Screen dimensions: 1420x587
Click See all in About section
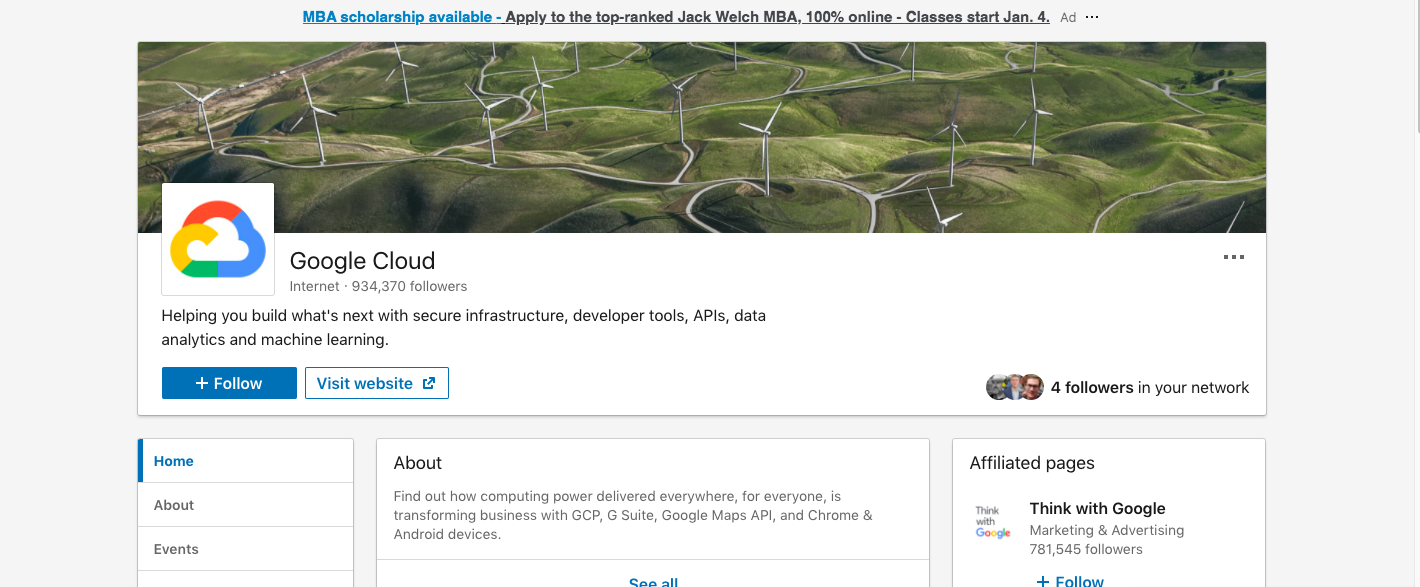(653, 581)
